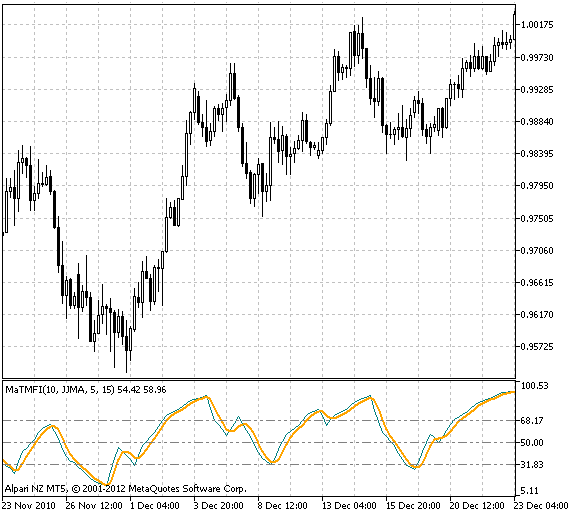Click the 20 Dec 12:00 time marker

point(477,505)
